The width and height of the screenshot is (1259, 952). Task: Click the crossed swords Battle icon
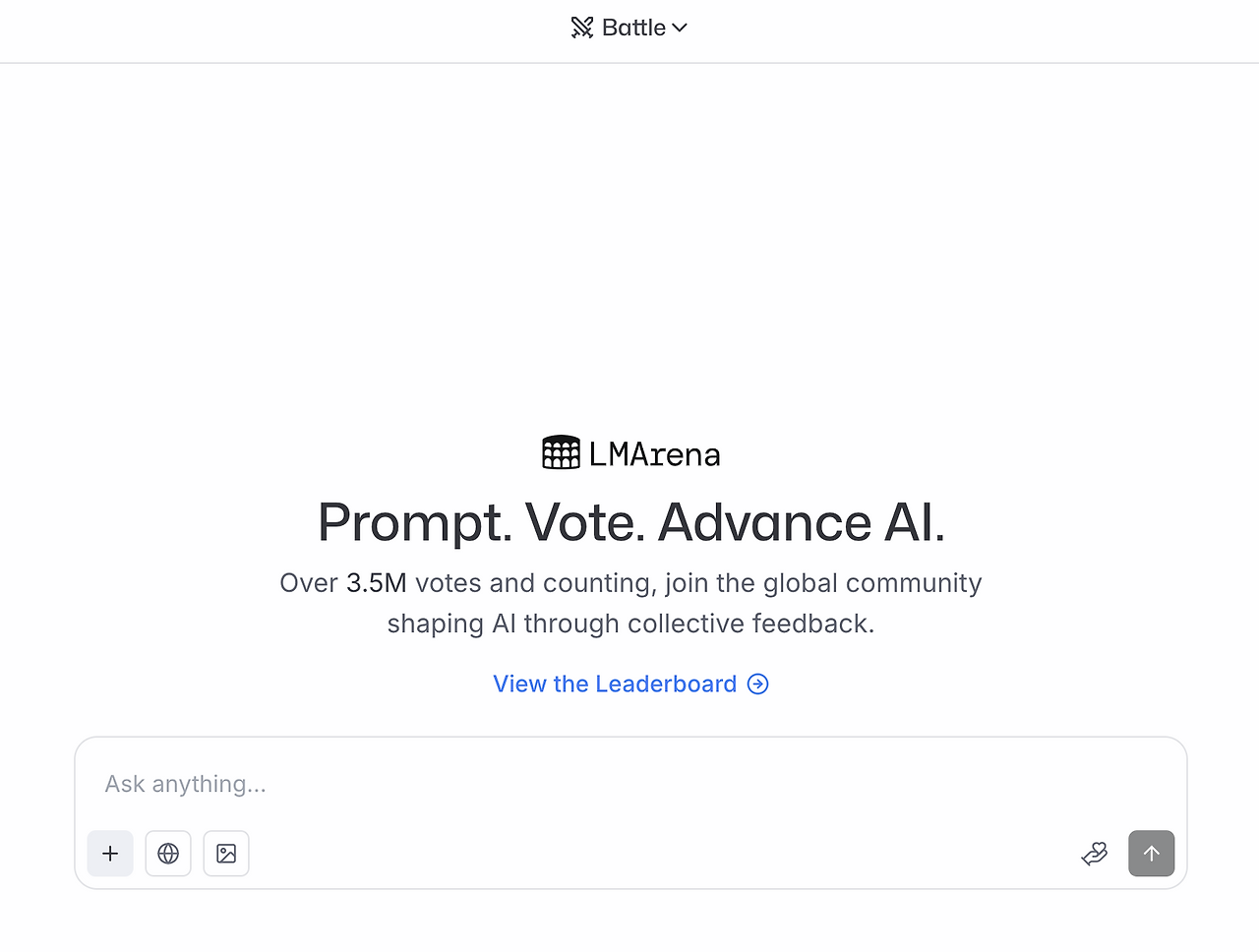click(582, 28)
